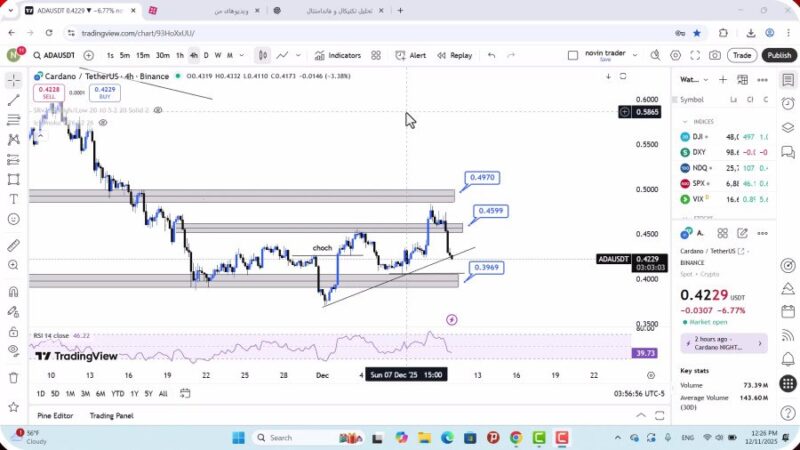Add symbol to watchlist with plus icon
This screenshot has width=800, height=450.
coord(722,79)
